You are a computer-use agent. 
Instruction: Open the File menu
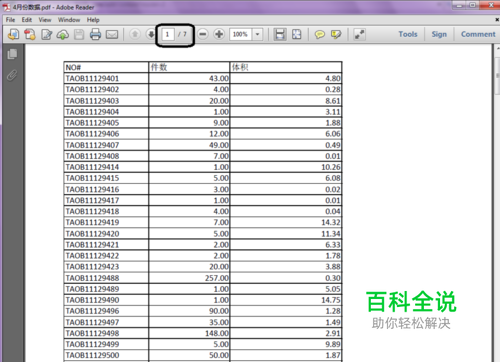(x=10, y=20)
